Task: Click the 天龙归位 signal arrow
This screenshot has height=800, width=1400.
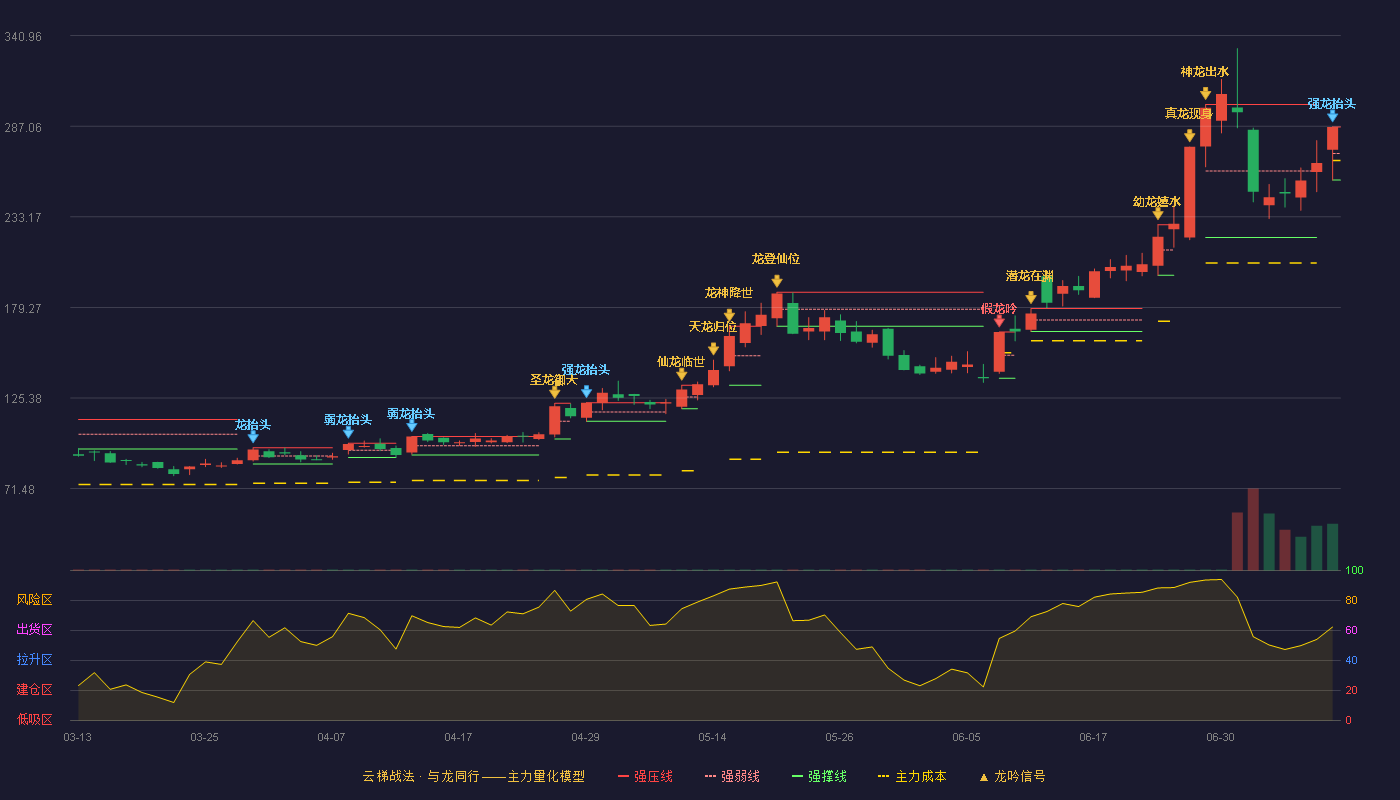Action: [713, 349]
